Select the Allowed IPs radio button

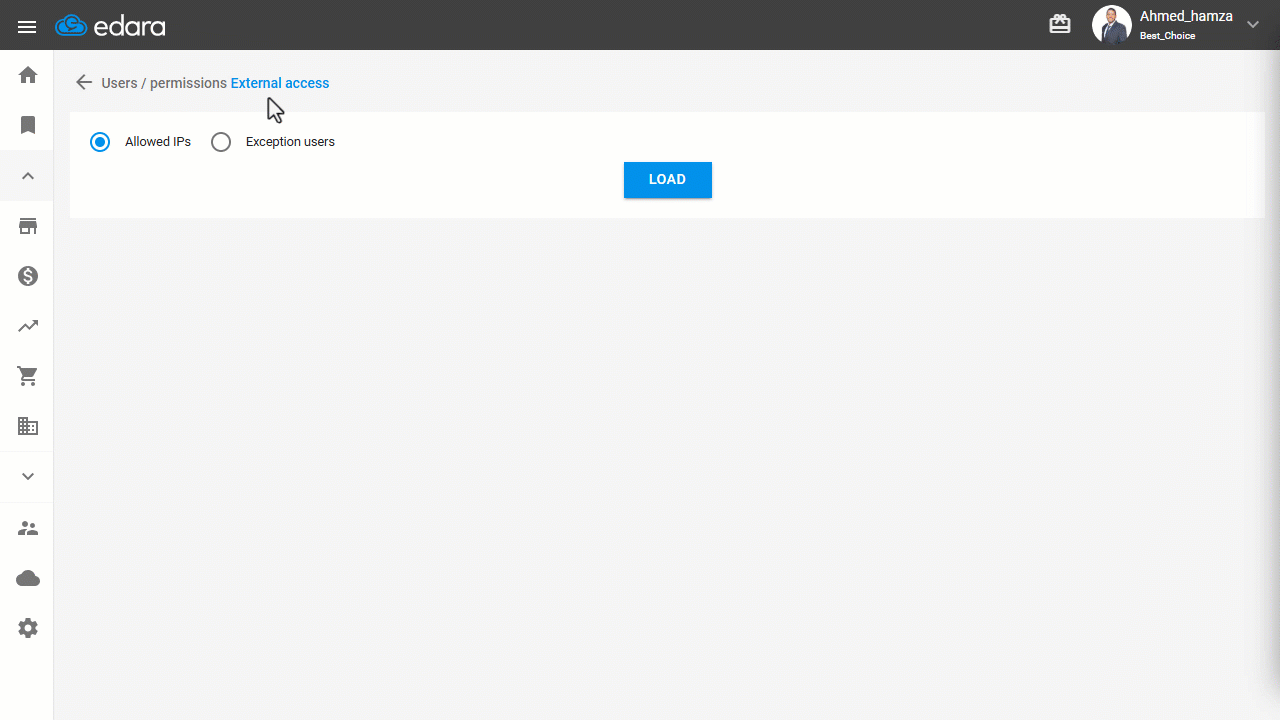pos(100,142)
